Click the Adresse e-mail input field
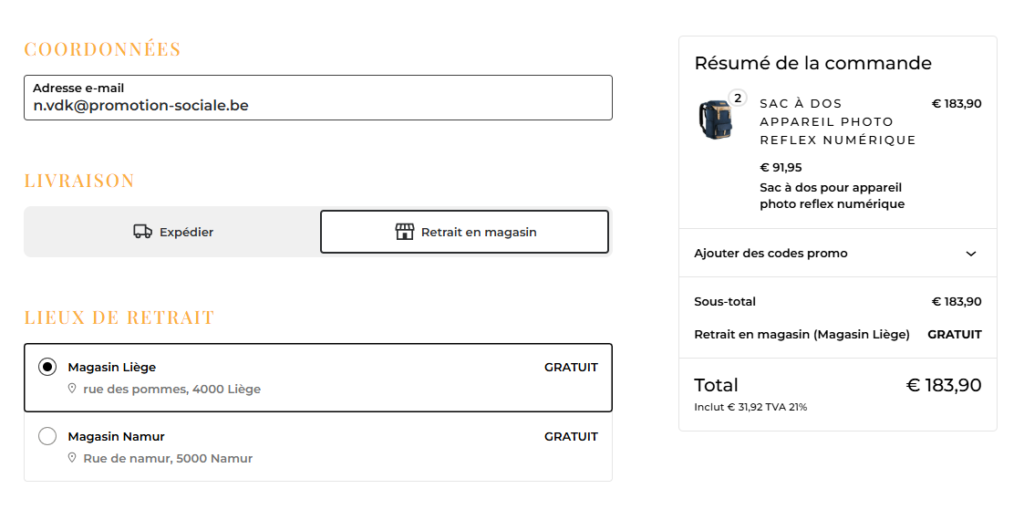The height and width of the screenshot is (520, 1024). (x=318, y=98)
